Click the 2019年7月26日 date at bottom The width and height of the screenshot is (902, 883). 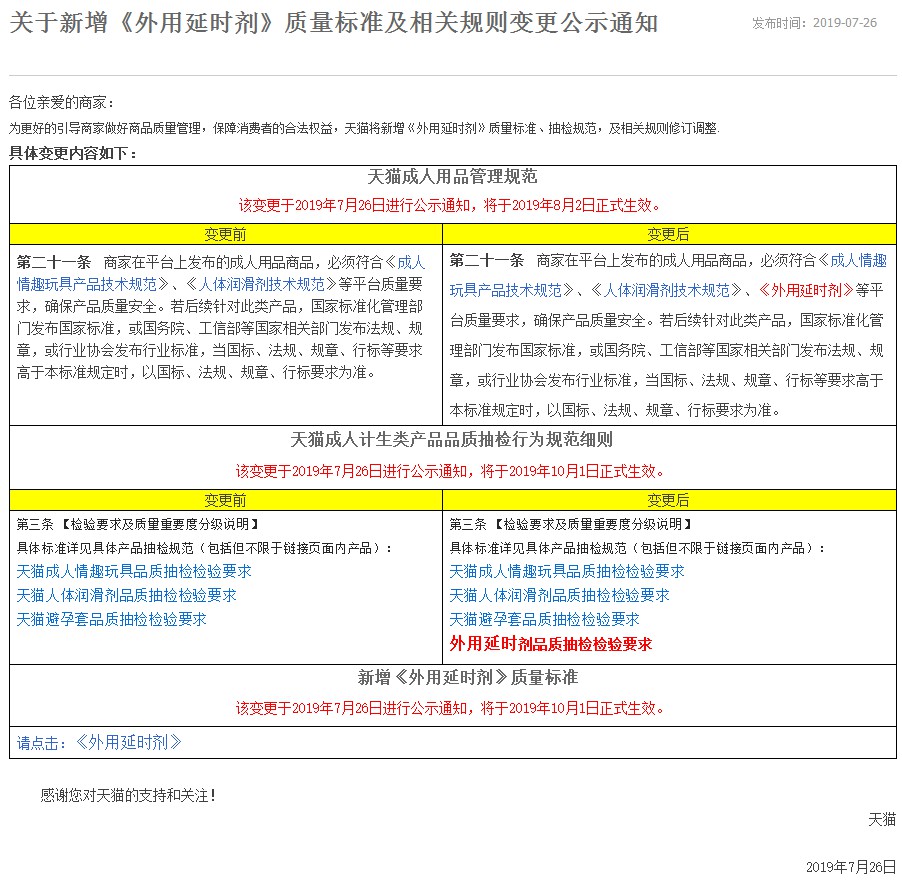point(851,867)
